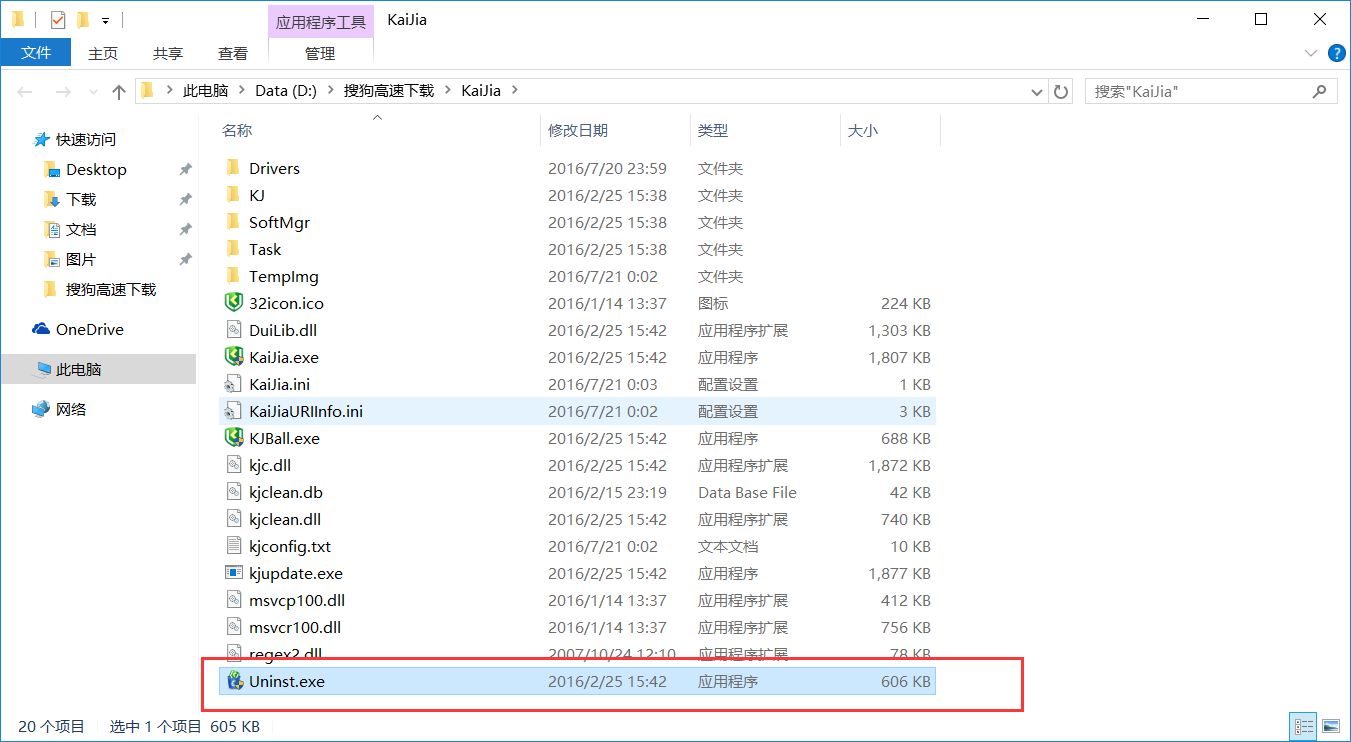Expand breadcrumb chevron after KaiJia
The image size is (1351, 742).
(514, 90)
